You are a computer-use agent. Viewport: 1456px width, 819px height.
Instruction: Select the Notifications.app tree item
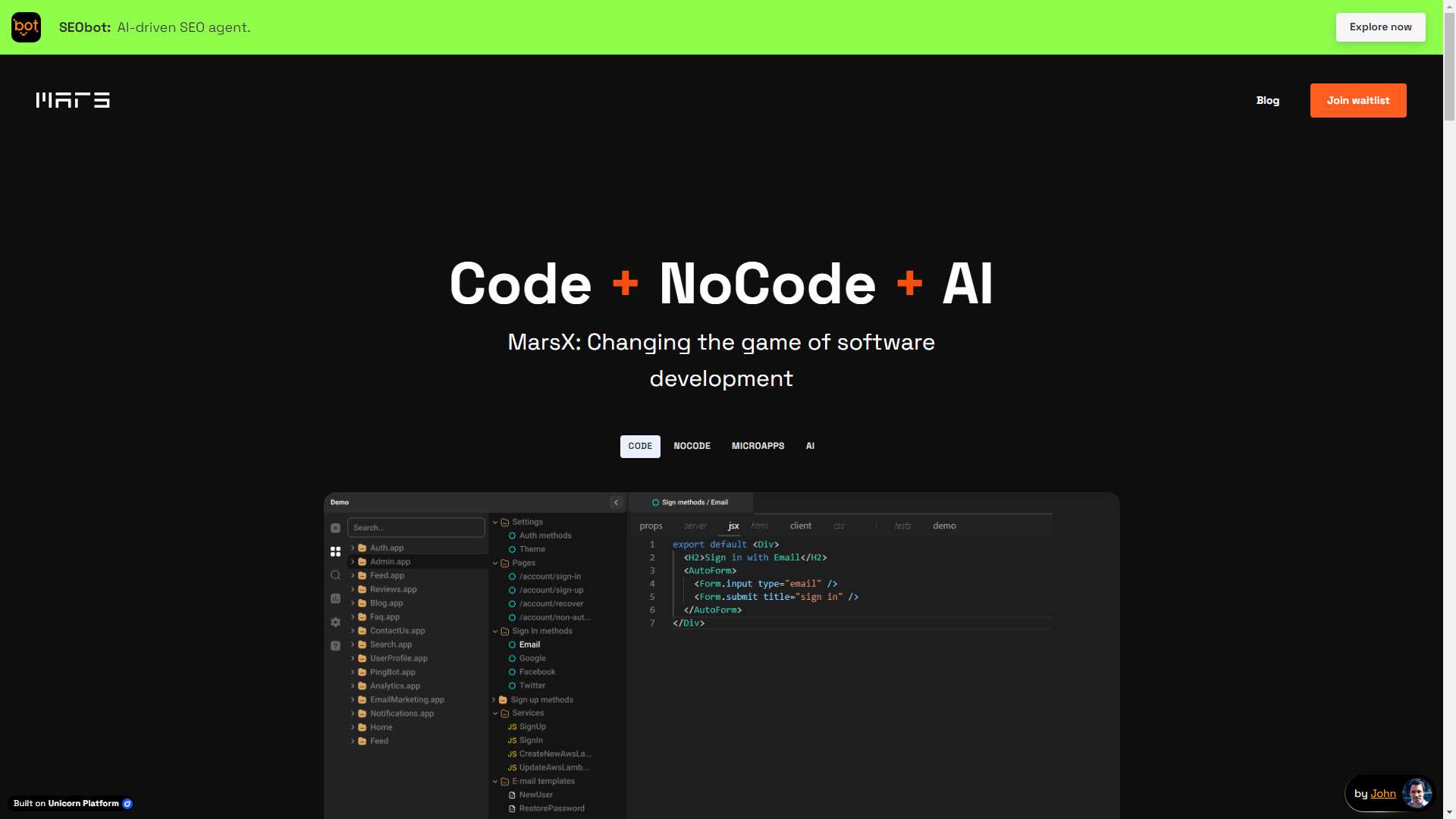402,714
